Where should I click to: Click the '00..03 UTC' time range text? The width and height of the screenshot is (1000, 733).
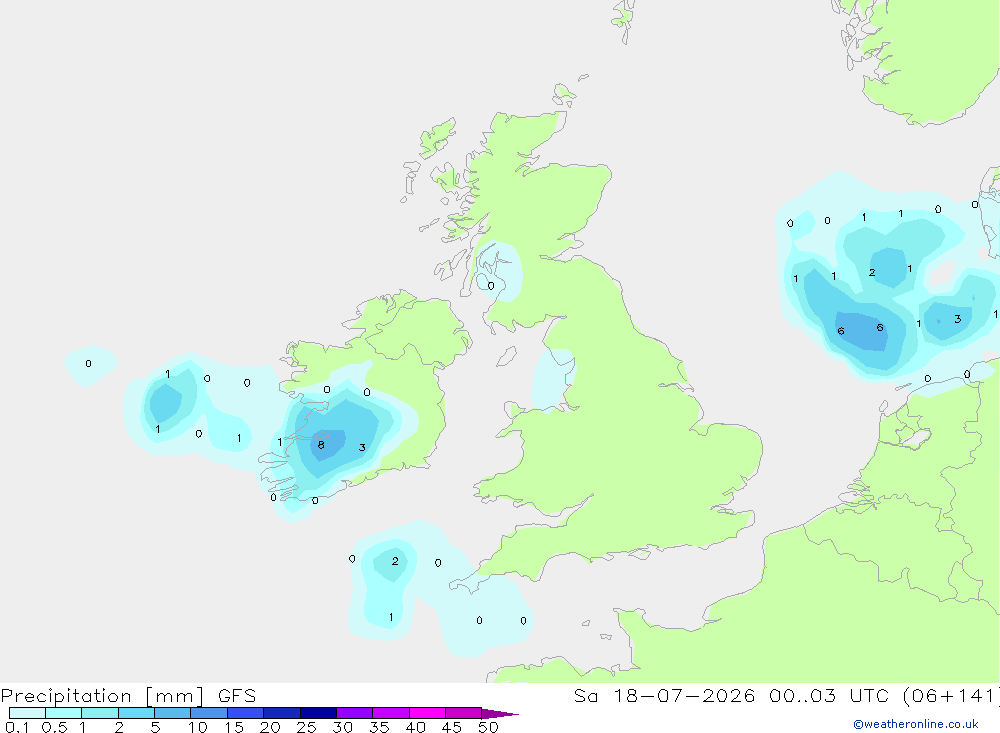click(828, 696)
